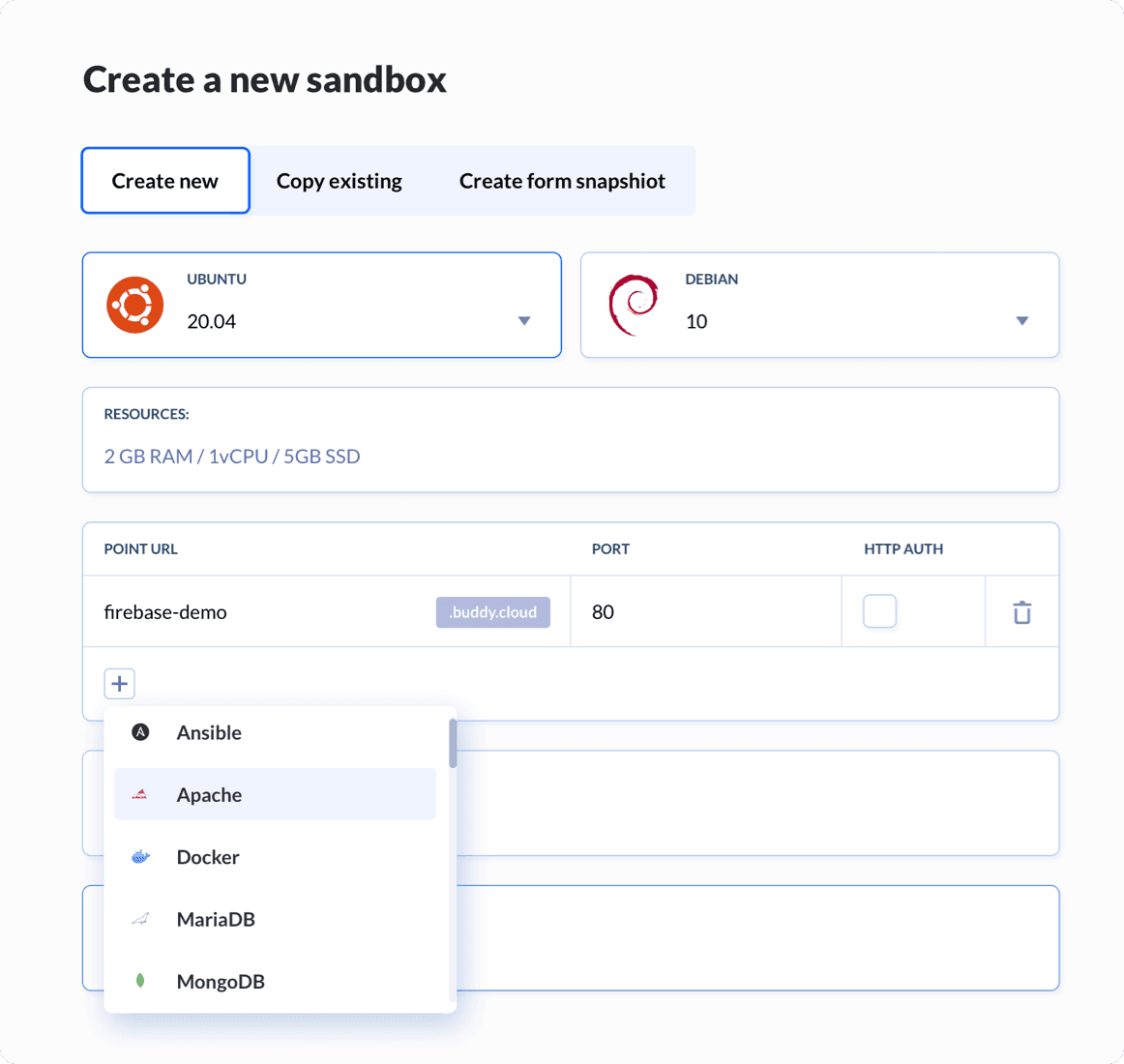Switch to Create form snapshiot tab
This screenshot has width=1124, height=1064.
point(562,181)
